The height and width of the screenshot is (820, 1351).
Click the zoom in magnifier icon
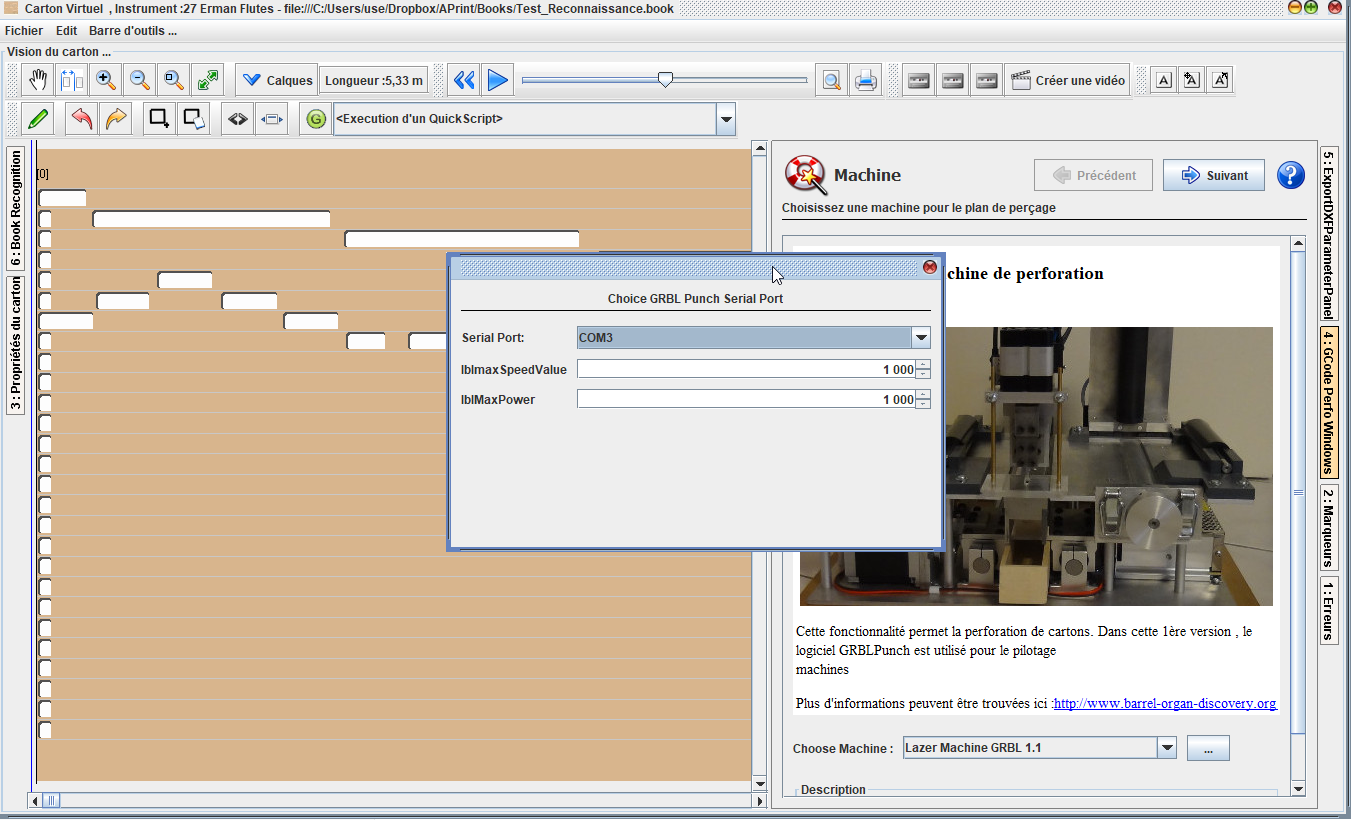(x=106, y=80)
